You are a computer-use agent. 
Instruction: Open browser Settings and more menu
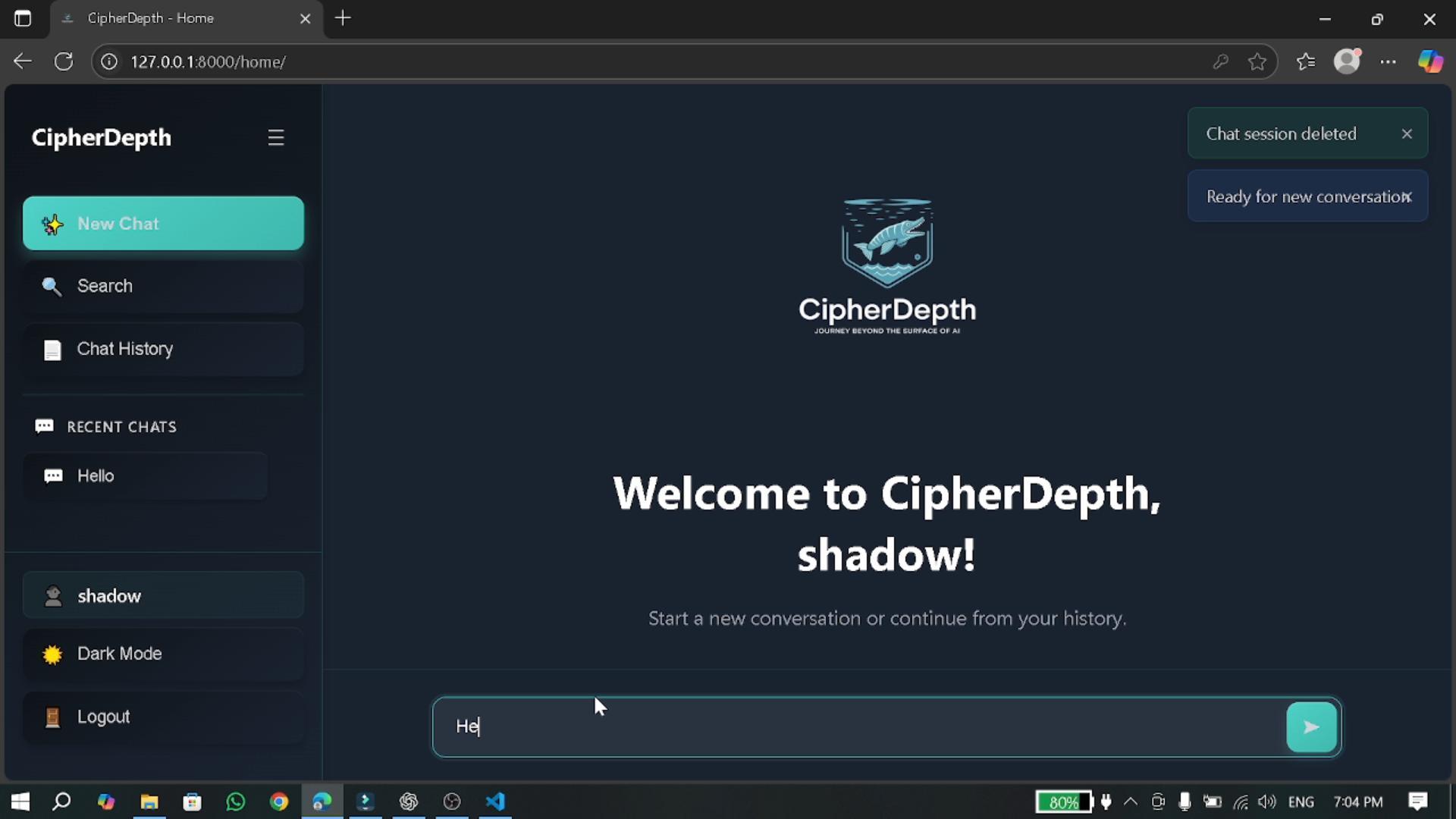coord(1388,62)
